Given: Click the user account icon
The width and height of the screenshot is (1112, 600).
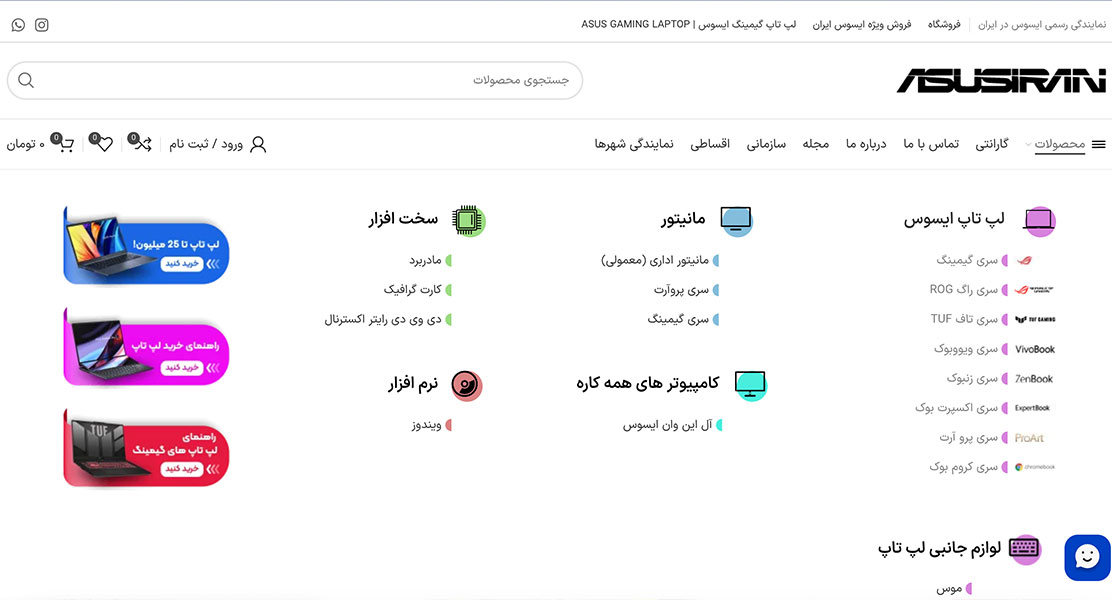Looking at the screenshot, I should [258, 145].
